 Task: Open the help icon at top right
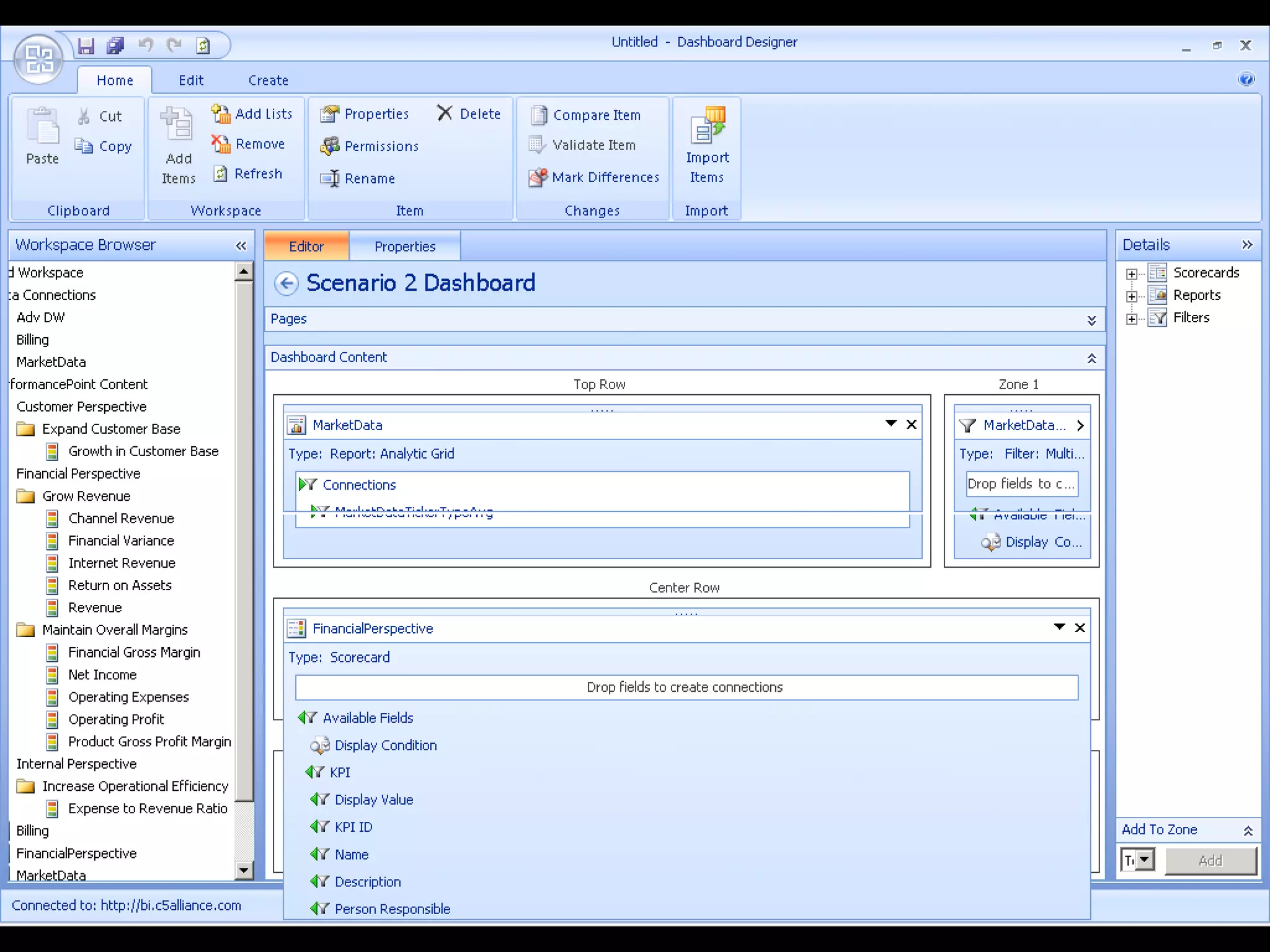click(1246, 79)
